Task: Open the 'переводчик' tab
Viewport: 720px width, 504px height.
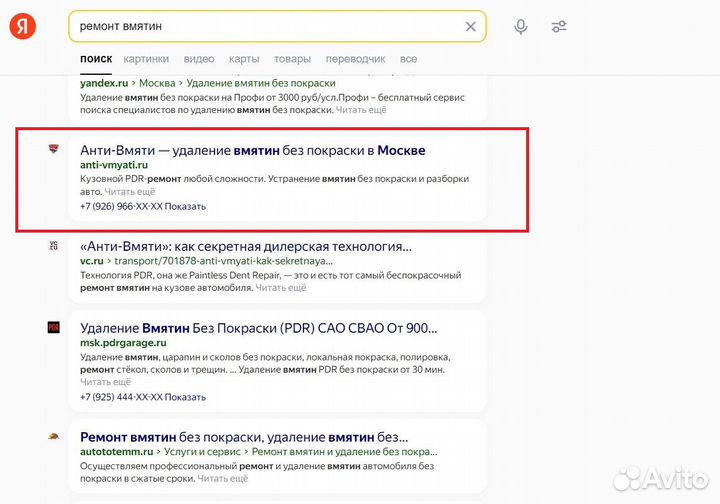Action: coord(355,59)
